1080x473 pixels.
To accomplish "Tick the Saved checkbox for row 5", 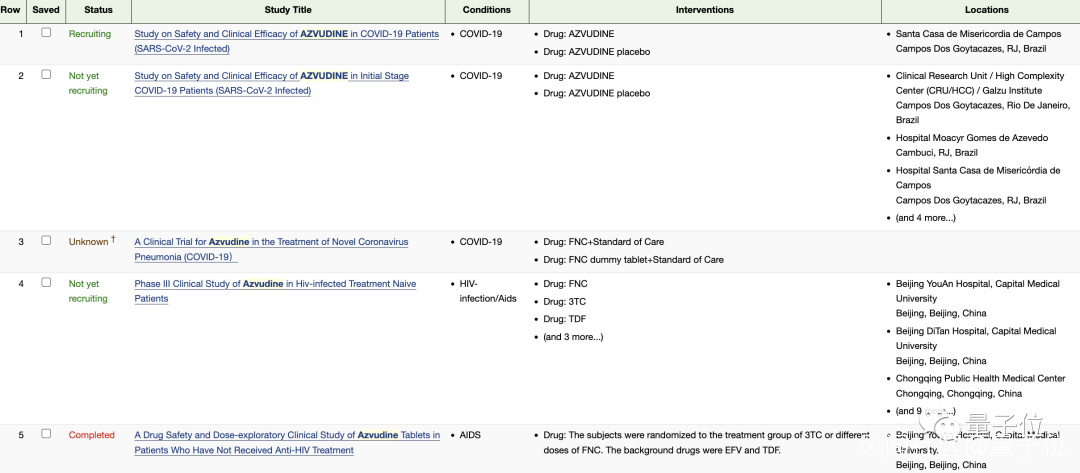I will pyautogui.click(x=46, y=434).
